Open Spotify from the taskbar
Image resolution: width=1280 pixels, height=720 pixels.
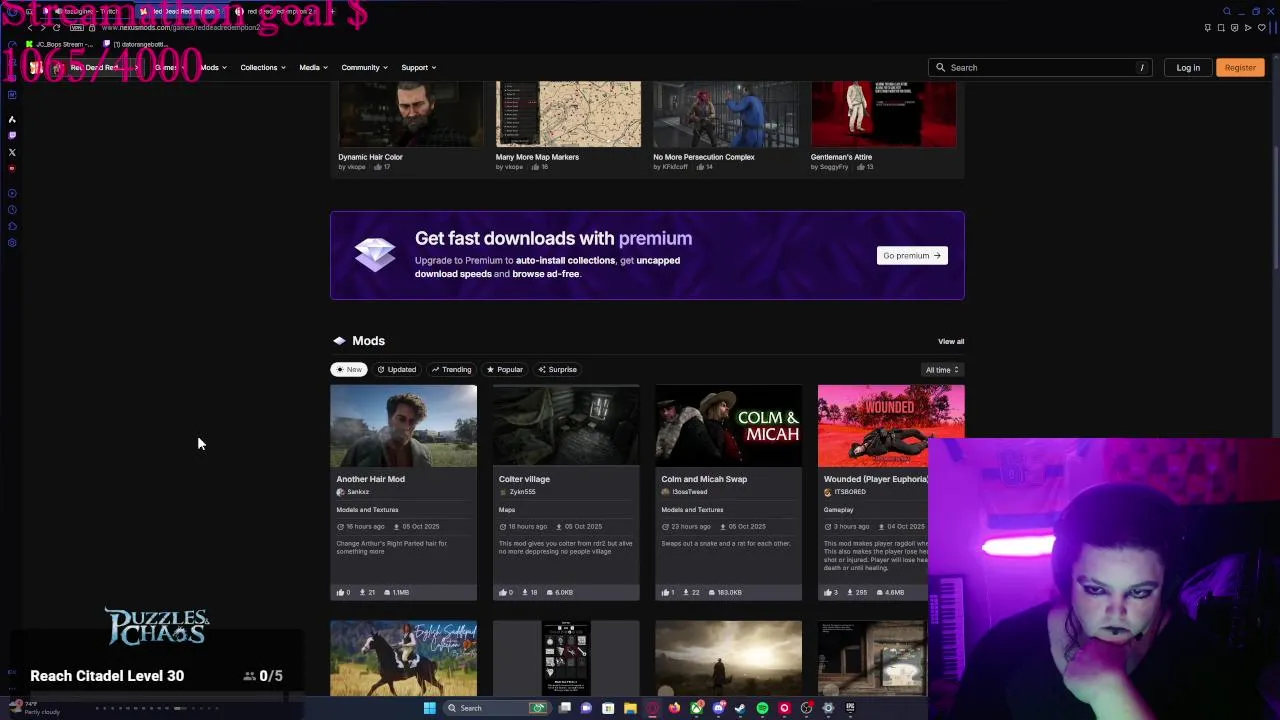[x=762, y=708]
